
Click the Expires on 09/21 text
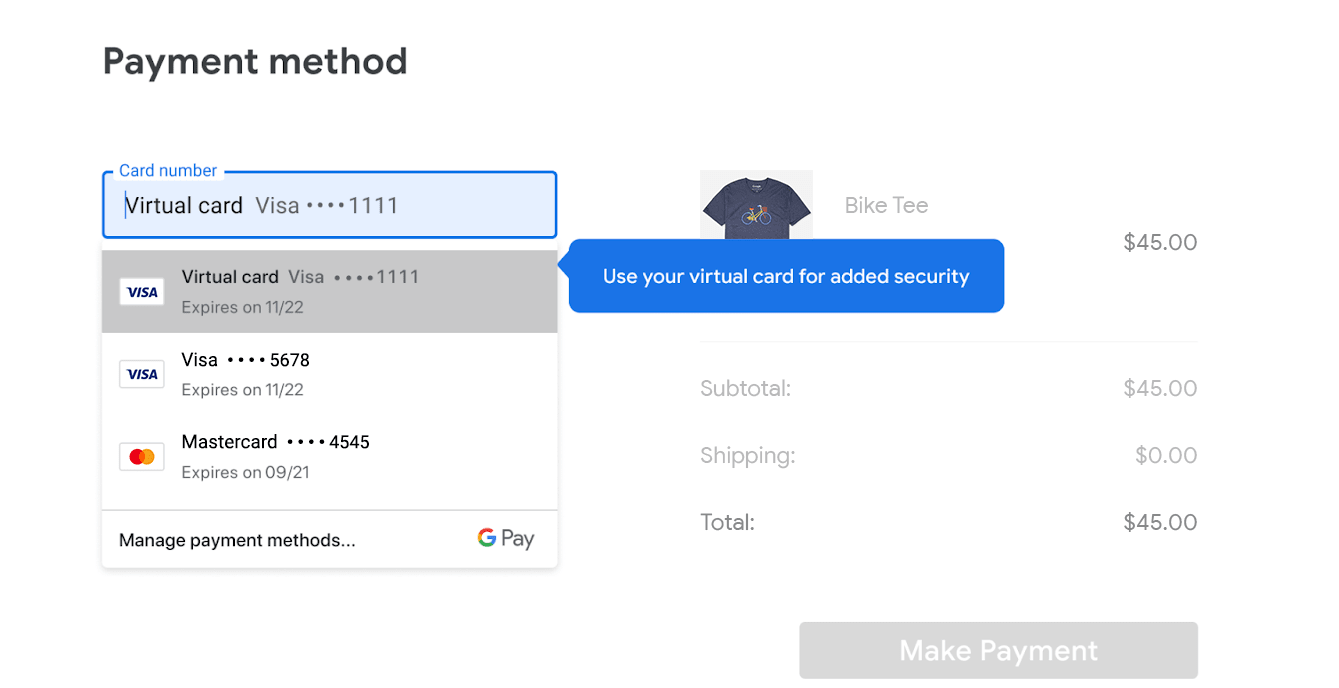pyautogui.click(x=245, y=472)
